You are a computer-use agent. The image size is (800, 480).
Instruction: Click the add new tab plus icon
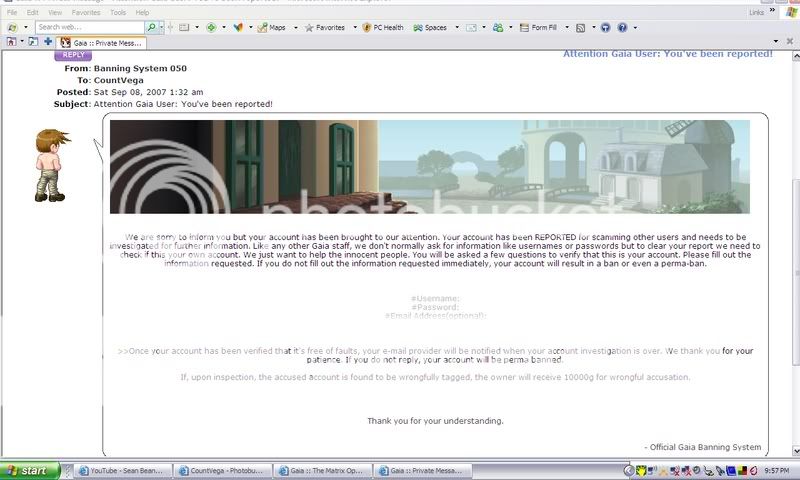48,42
